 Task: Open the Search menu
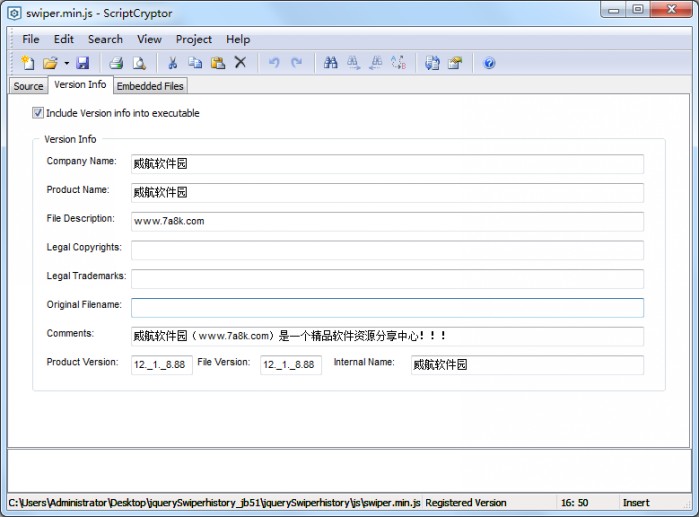[105, 39]
